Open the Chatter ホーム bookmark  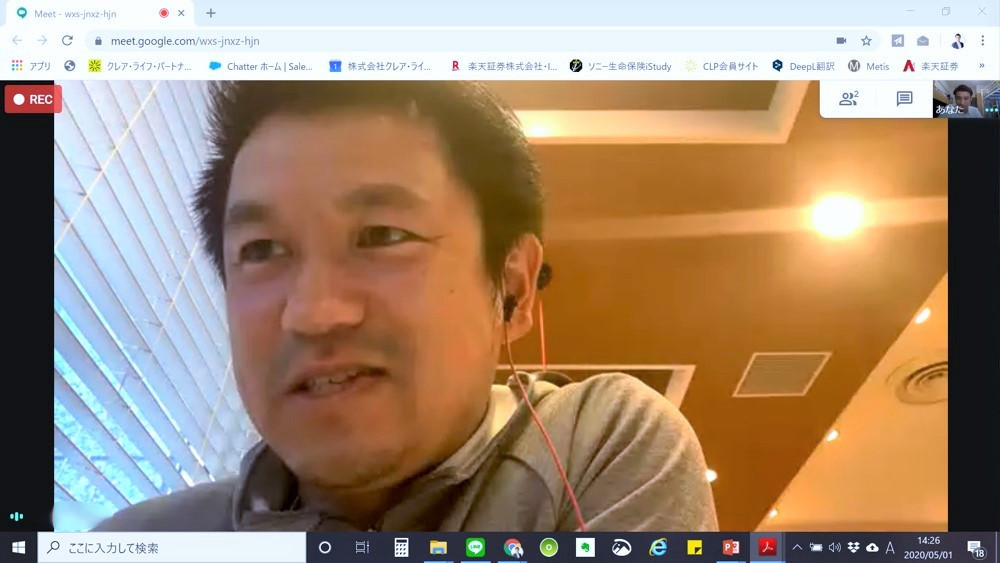261,66
